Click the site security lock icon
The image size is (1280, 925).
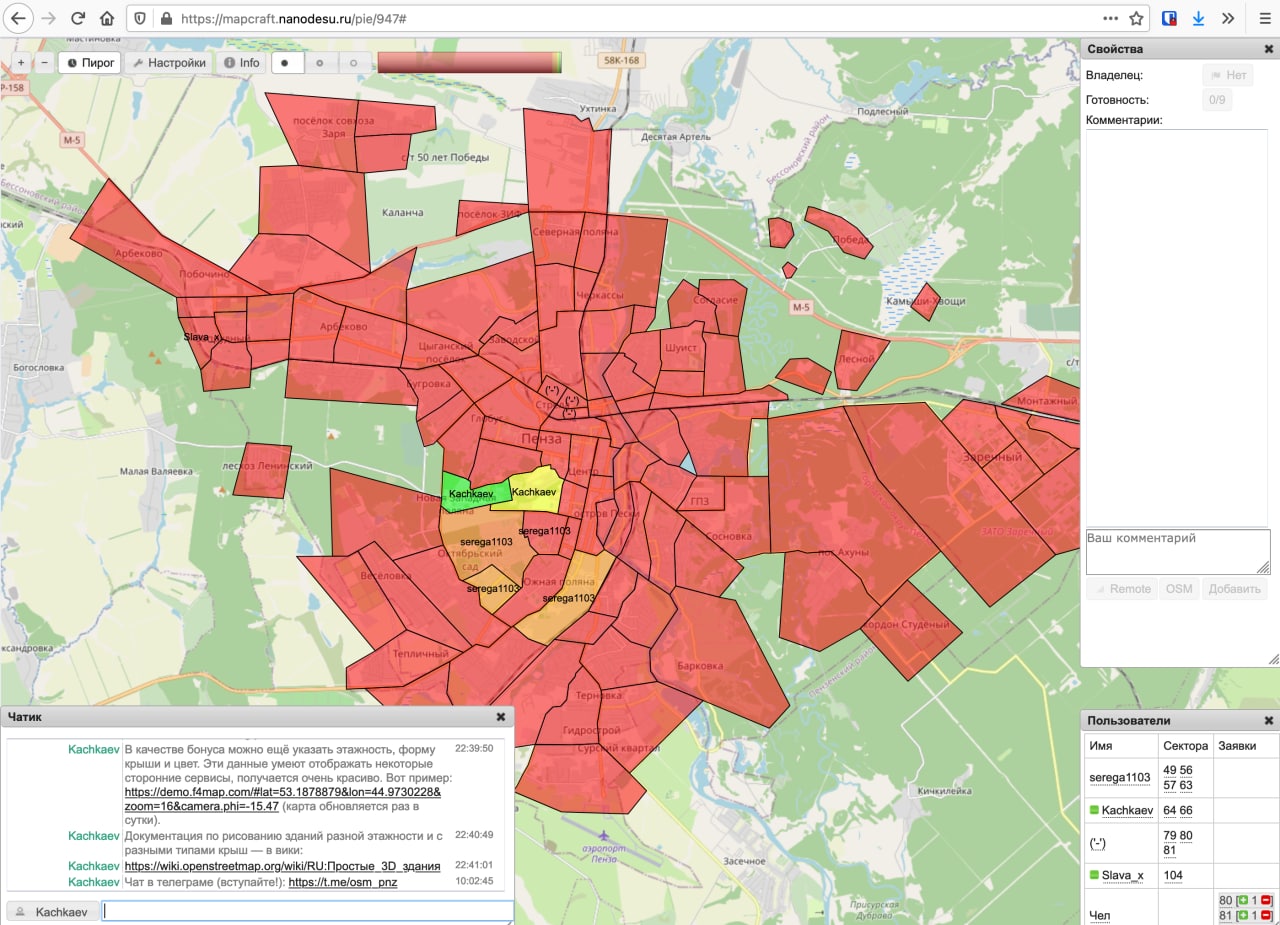tap(165, 18)
